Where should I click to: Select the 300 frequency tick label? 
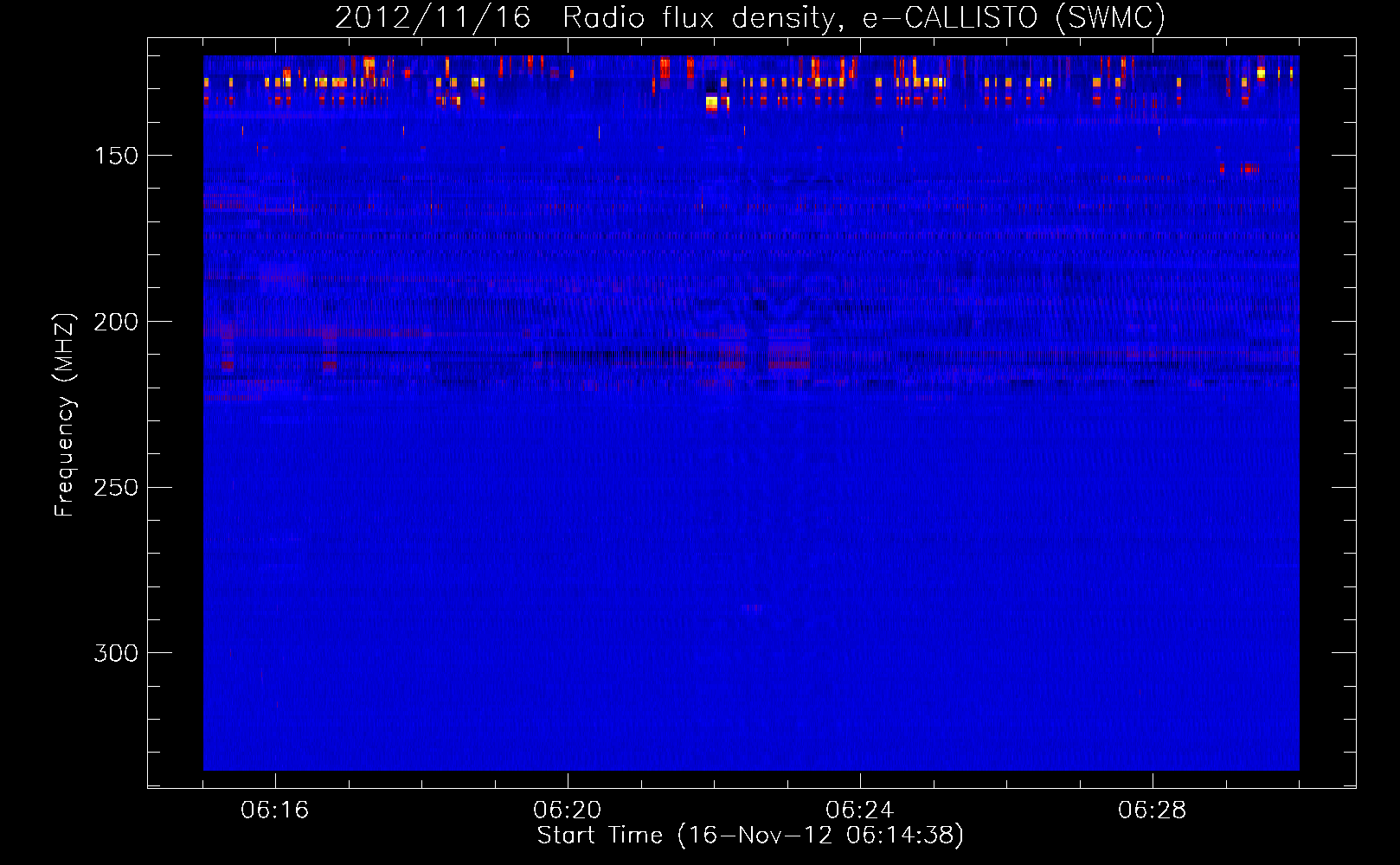point(116,653)
